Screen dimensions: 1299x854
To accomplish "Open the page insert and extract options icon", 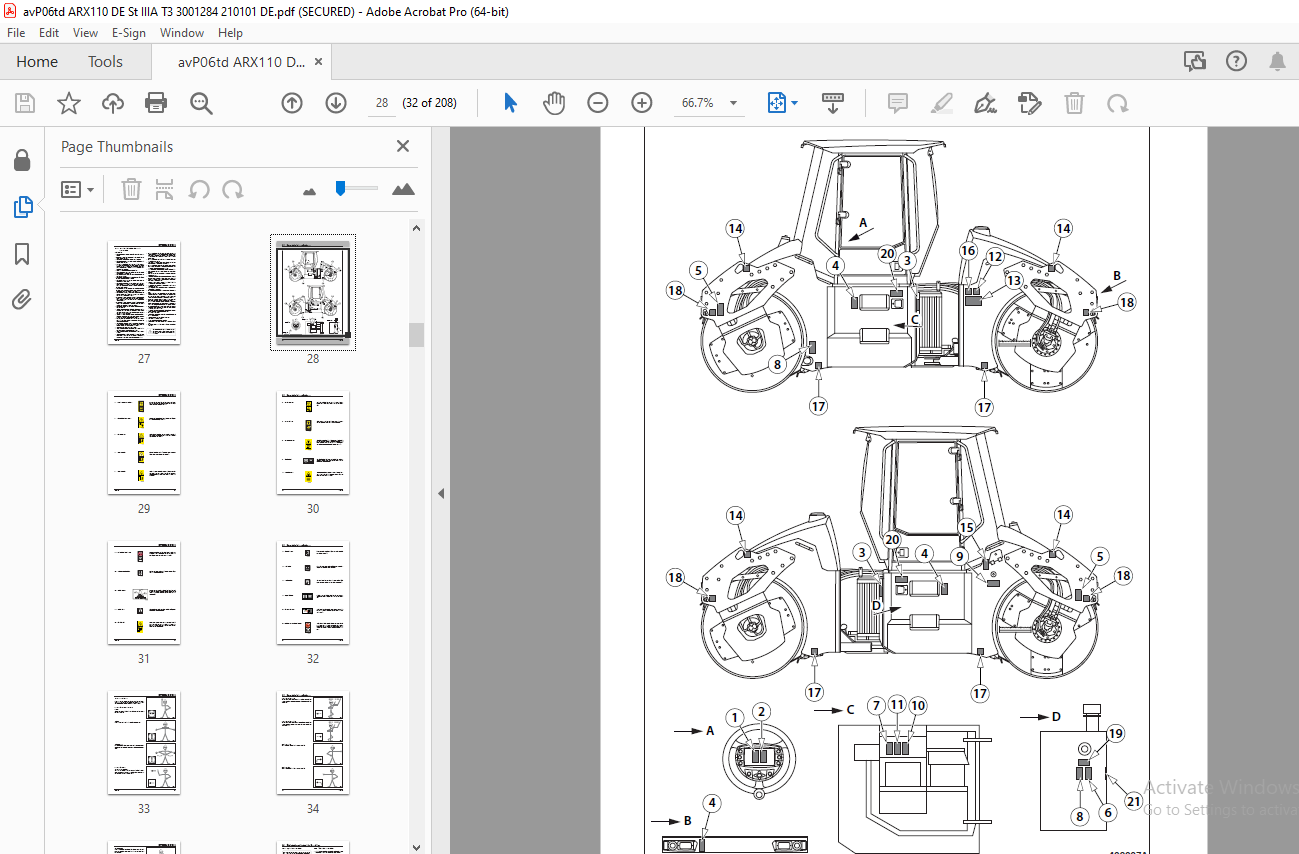I will pos(165,189).
